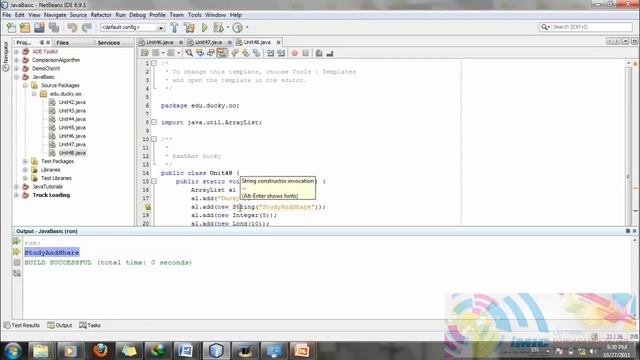This screenshot has width=640, height=360.
Task: Click the Firefox icon on the taskbar
Action: (100, 351)
